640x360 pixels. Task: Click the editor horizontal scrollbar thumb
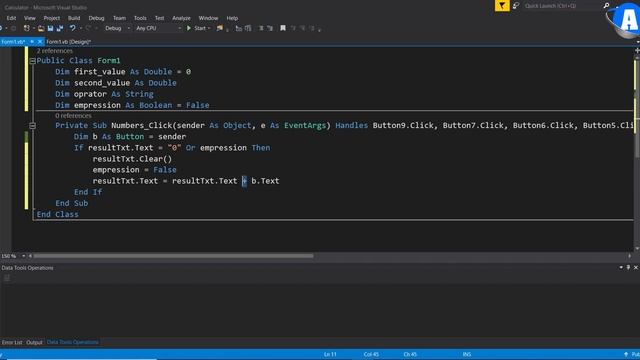click(173, 256)
